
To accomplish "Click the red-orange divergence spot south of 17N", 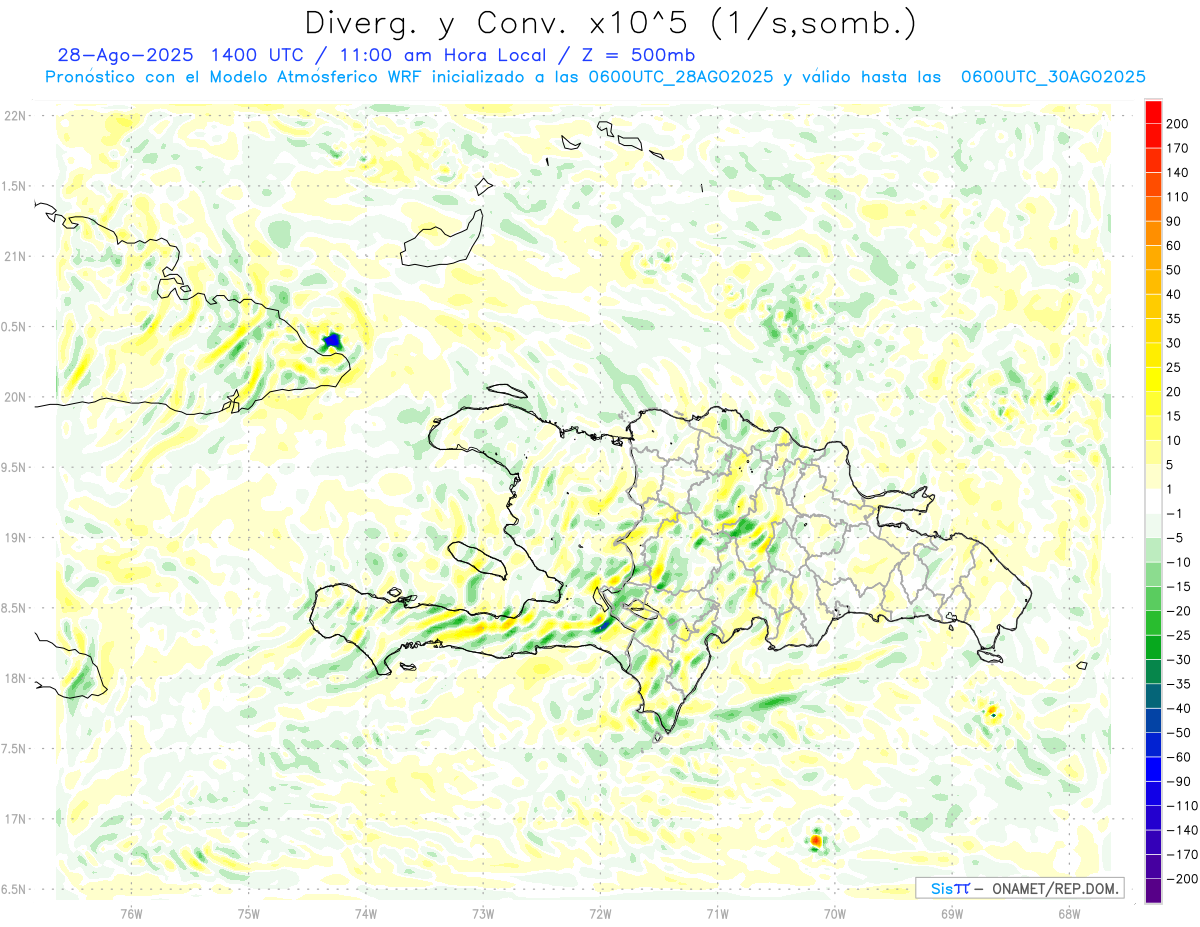I will pyautogui.click(x=816, y=841).
